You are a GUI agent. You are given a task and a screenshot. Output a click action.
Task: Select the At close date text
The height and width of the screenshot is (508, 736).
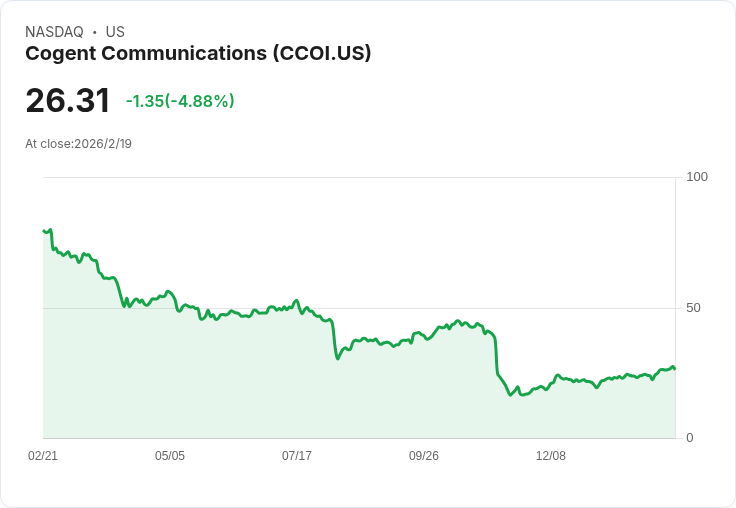[x=78, y=143]
